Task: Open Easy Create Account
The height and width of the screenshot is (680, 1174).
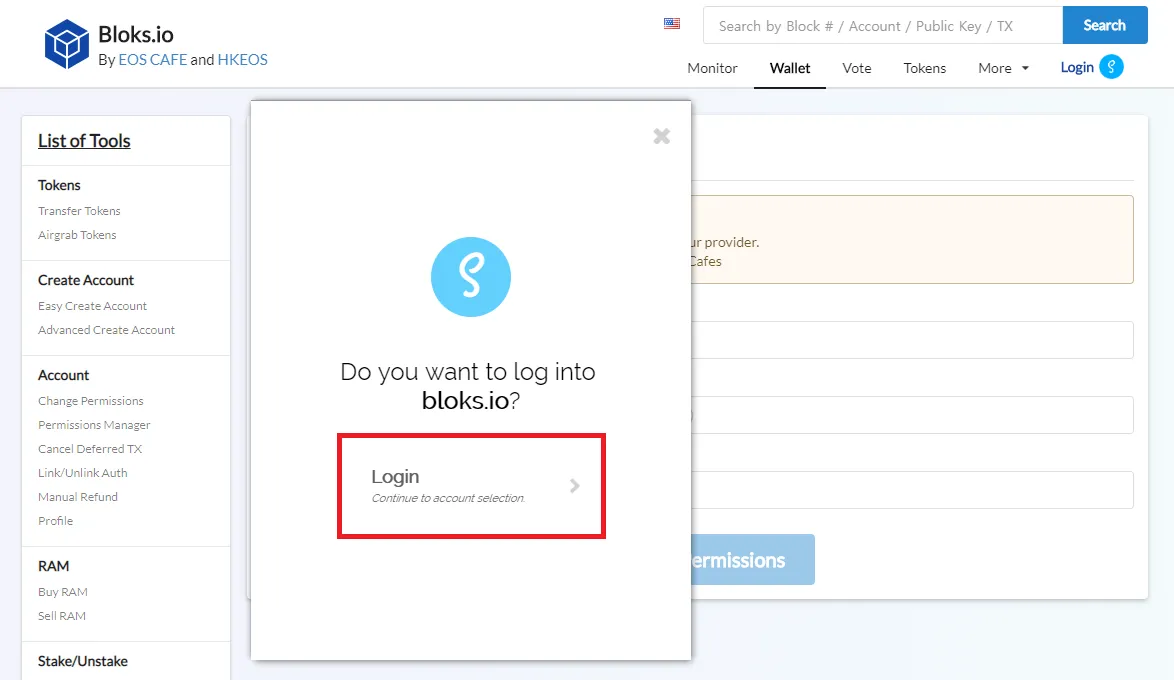Action: 92,306
